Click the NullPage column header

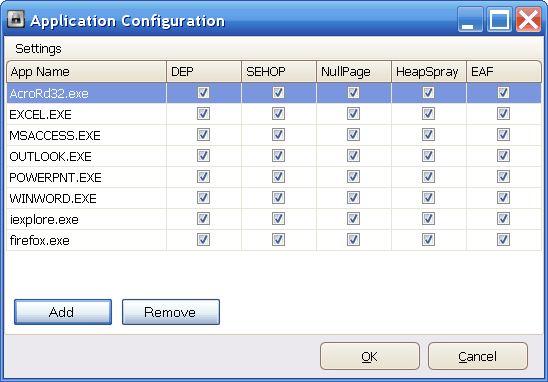(x=354, y=72)
